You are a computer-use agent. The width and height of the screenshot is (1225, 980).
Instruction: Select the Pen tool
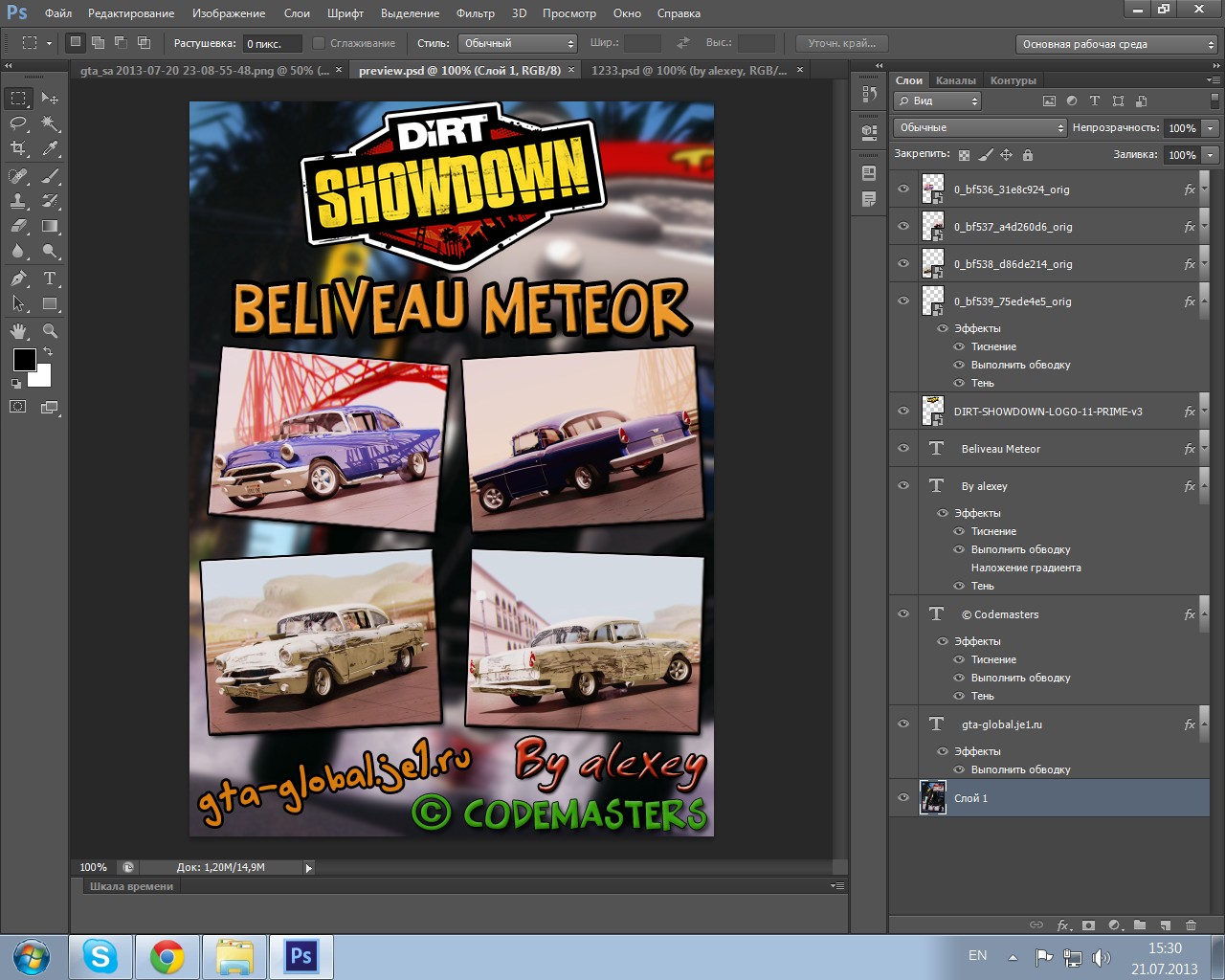(x=18, y=278)
